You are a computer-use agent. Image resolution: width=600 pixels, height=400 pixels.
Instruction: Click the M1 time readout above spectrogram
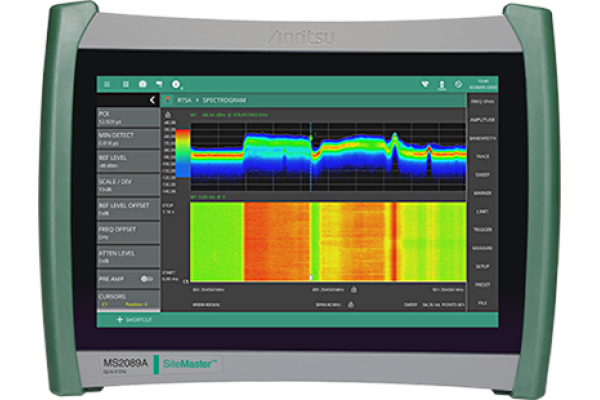click(208, 197)
